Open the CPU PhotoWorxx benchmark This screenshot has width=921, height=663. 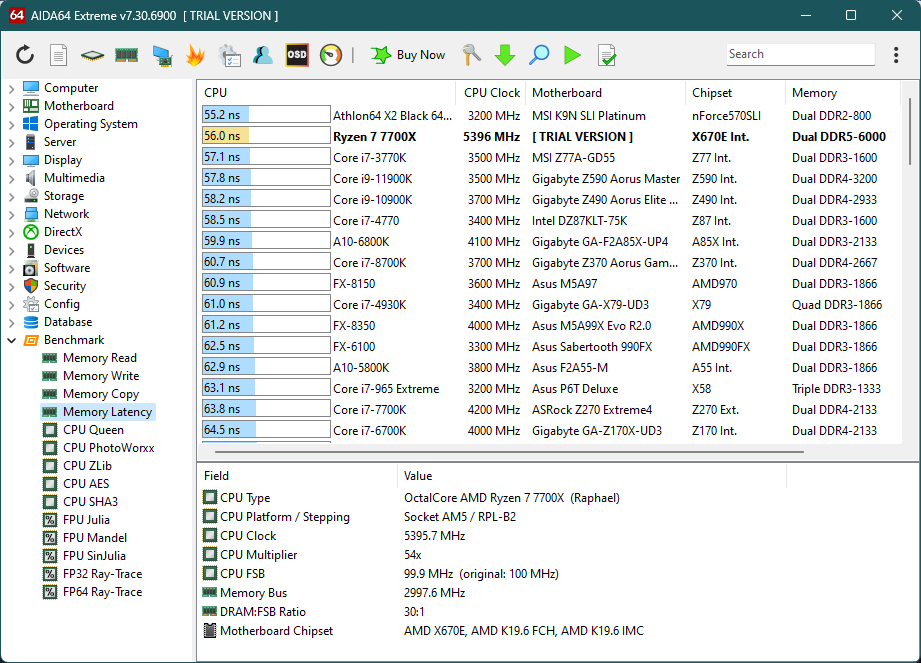[x=109, y=448]
